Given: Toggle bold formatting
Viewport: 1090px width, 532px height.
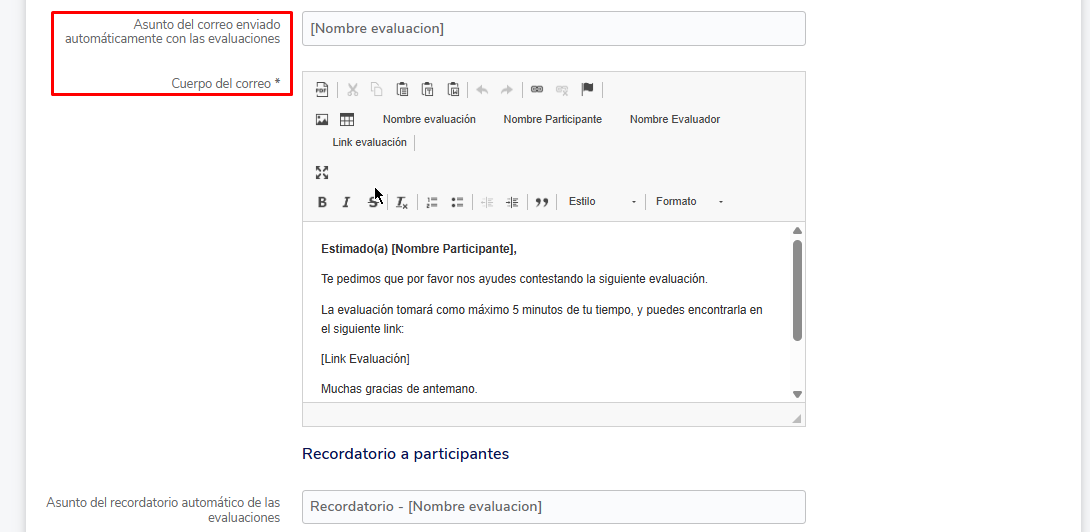Looking at the screenshot, I should (322, 202).
